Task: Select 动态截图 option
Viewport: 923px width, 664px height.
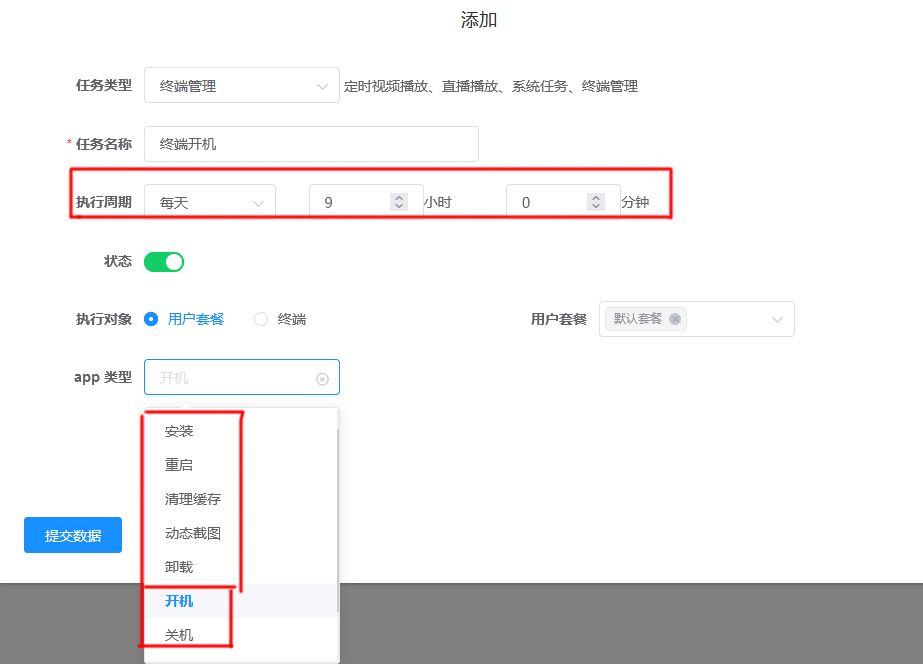Action: click(193, 533)
